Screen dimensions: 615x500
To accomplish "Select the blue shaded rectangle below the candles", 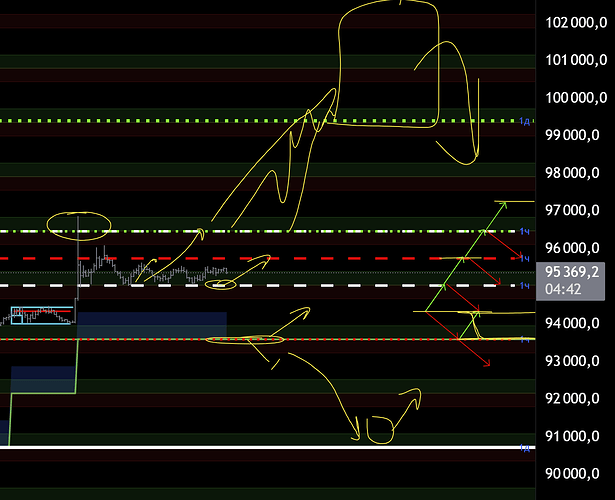I will click(x=150, y=326).
